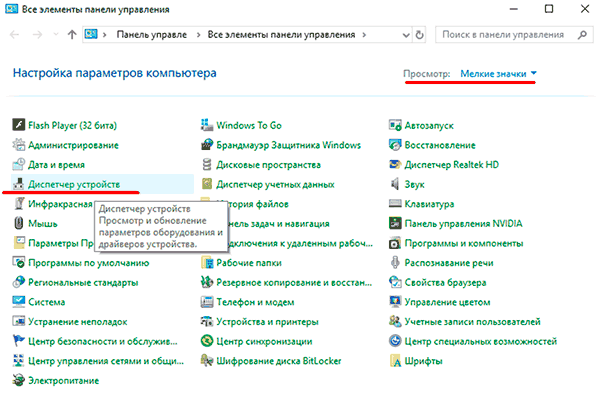The height and width of the screenshot is (396, 600).
Task: Click the Восстановление icon
Action: tap(395, 145)
